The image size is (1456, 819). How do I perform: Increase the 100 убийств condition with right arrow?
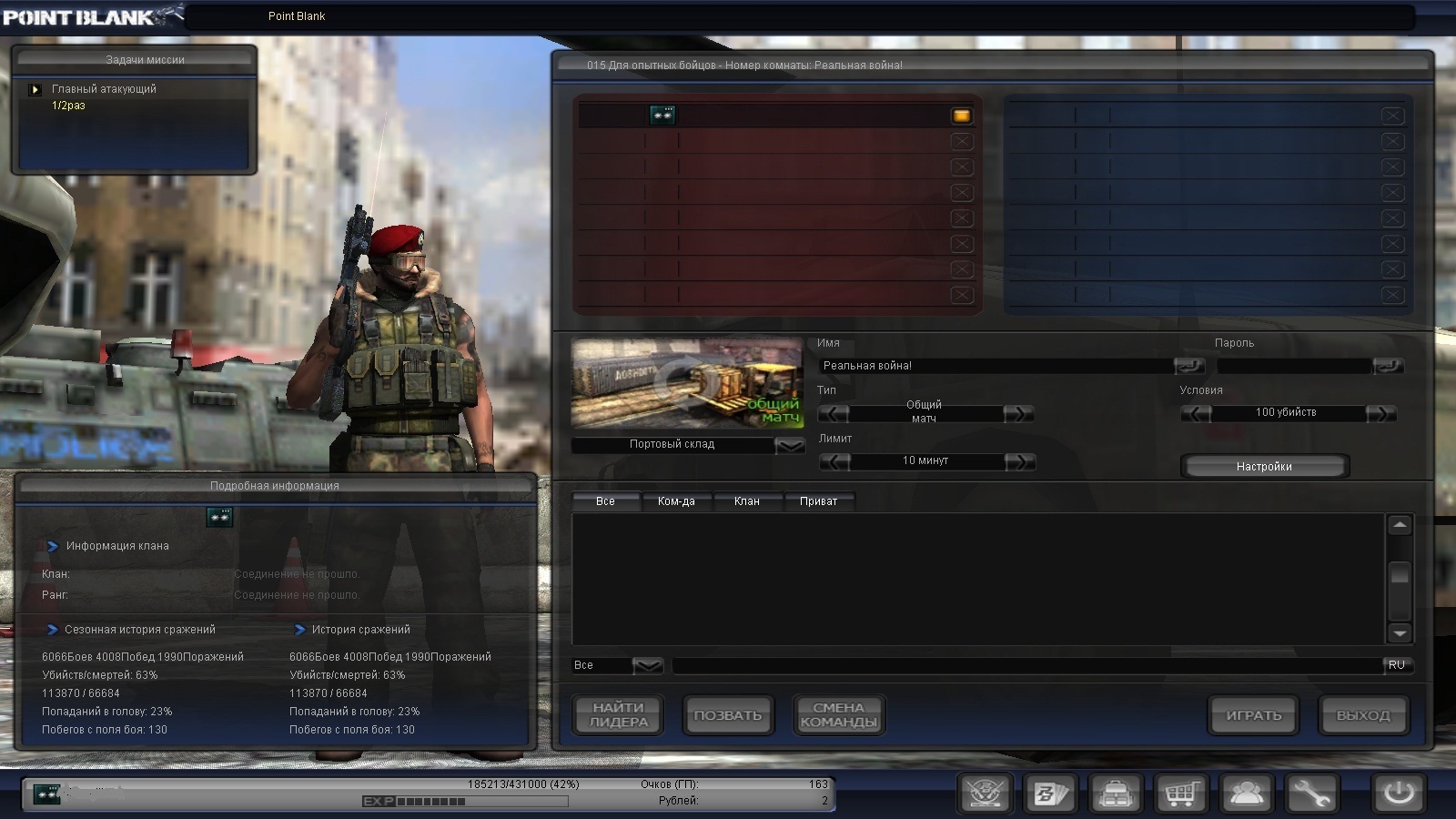tap(1380, 413)
